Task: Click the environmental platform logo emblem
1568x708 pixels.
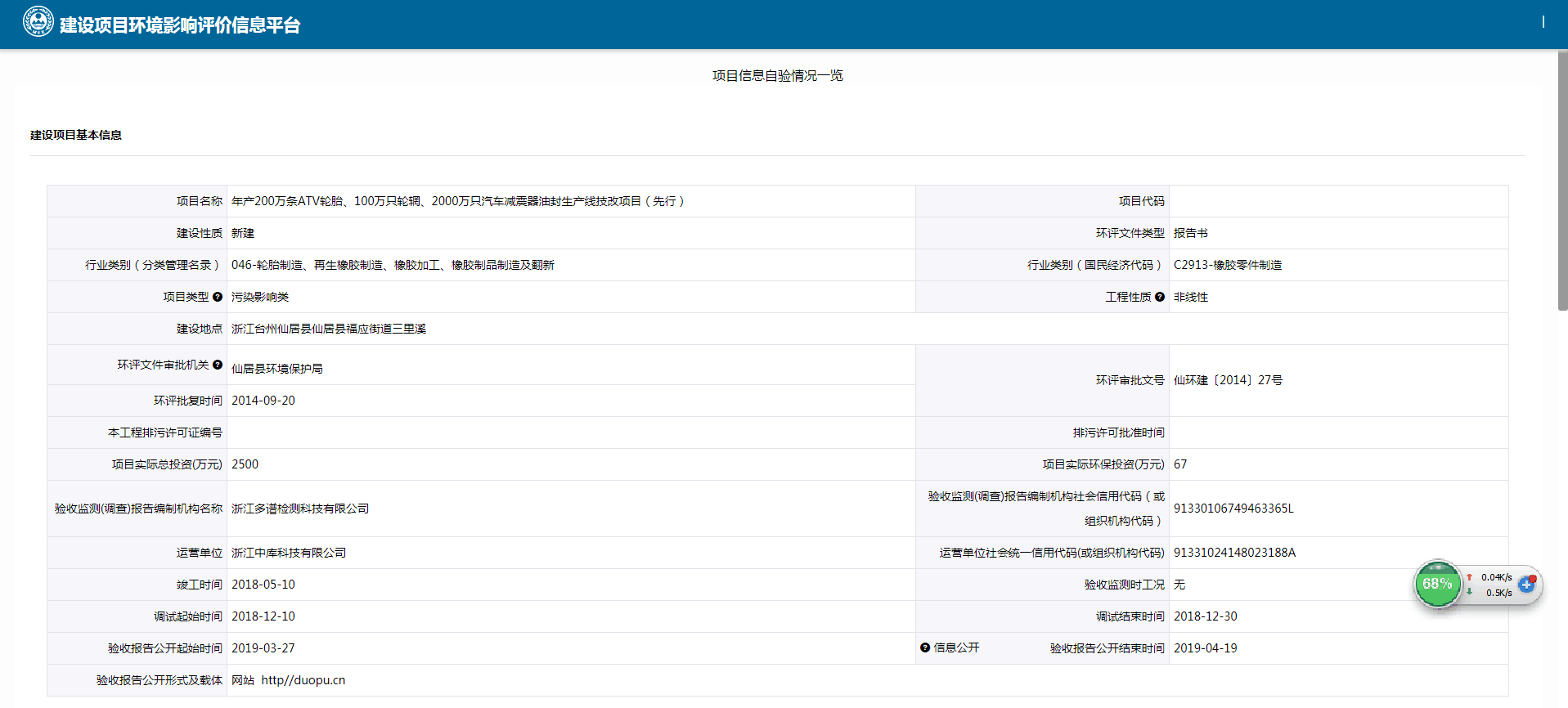Action: 38,22
